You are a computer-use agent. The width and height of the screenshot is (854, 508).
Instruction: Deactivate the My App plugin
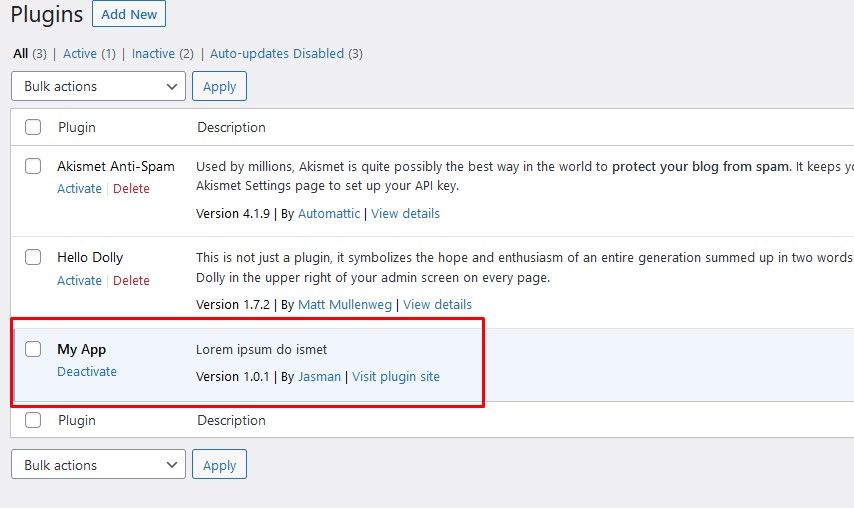[87, 372]
